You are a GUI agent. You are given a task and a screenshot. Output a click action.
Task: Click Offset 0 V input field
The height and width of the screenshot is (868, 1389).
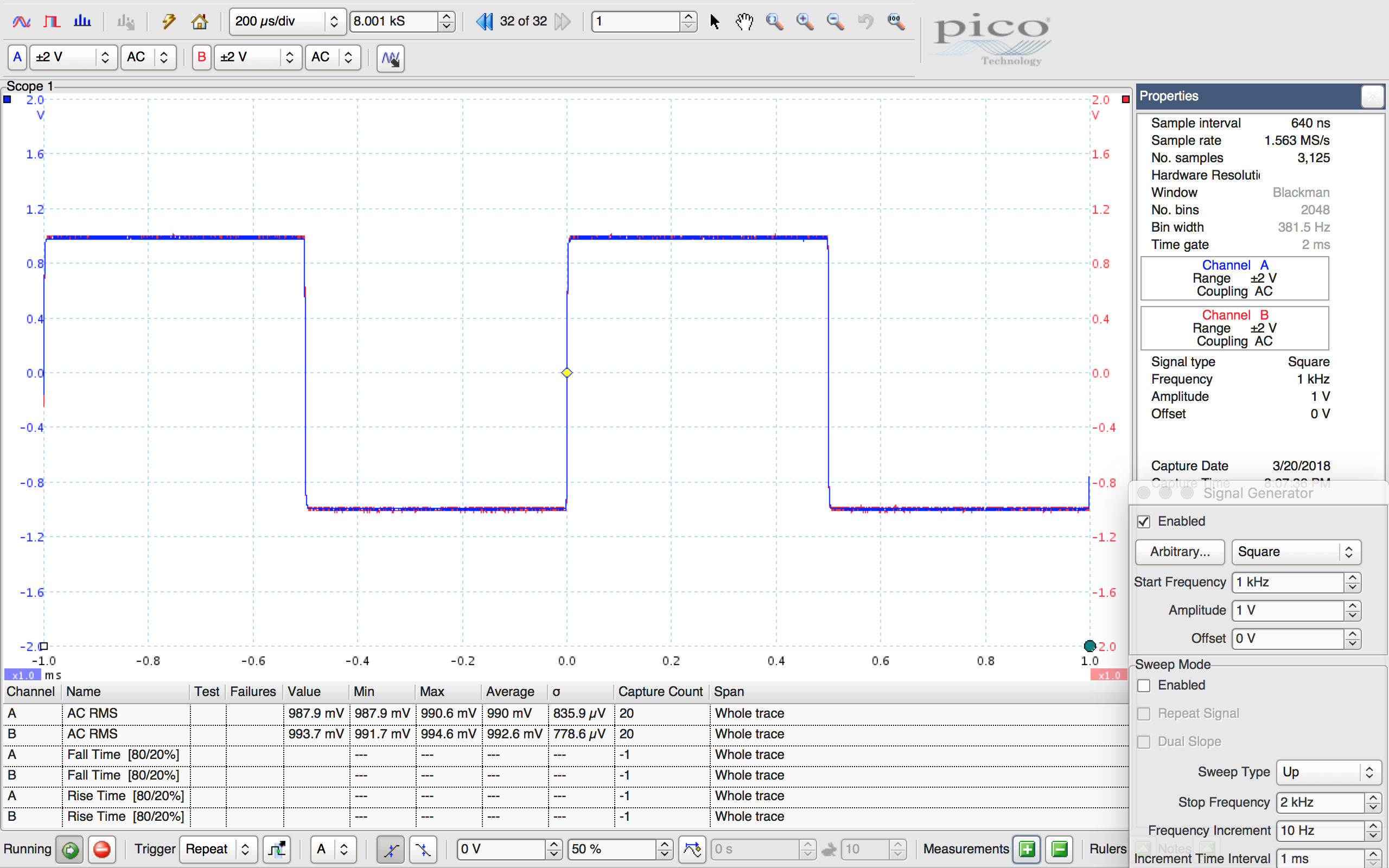(1288, 639)
